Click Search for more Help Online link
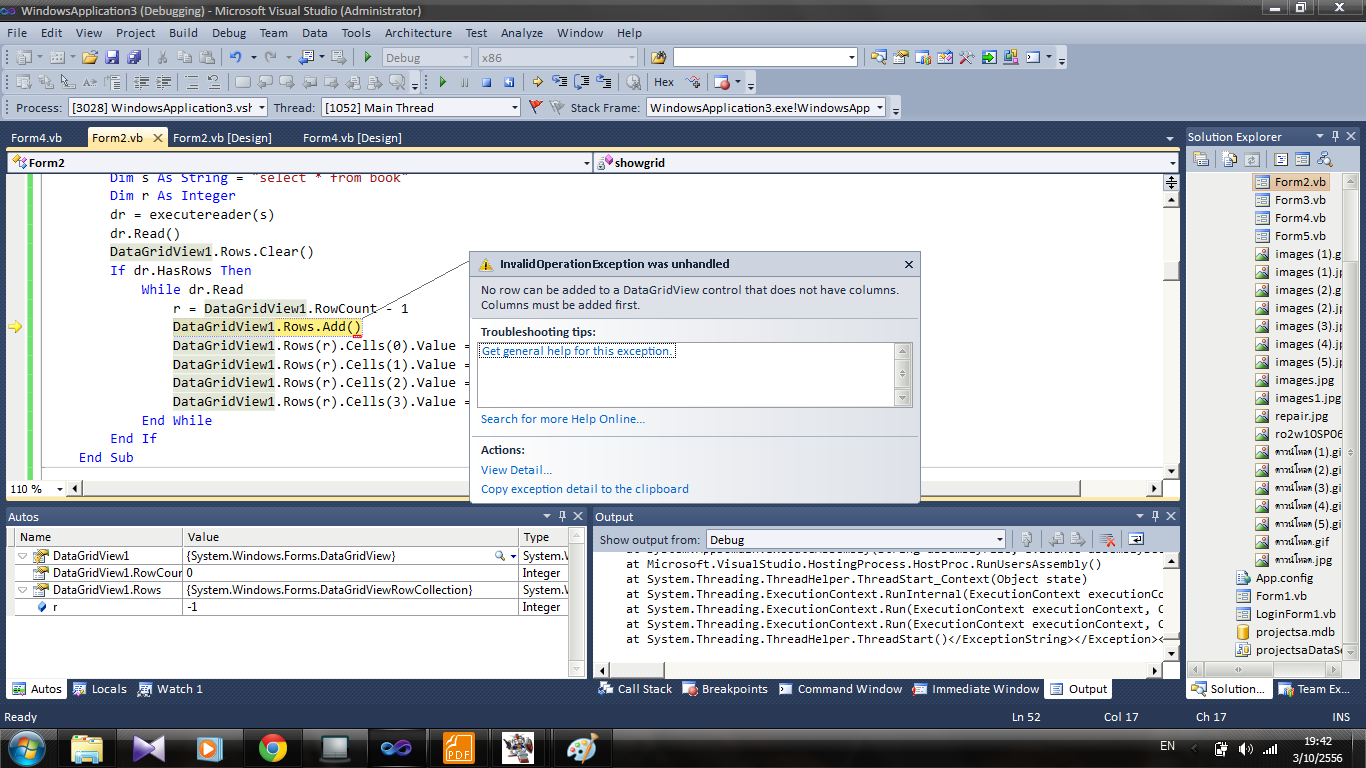The width and height of the screenshot is (1366, 768). [x=563, y=419]
